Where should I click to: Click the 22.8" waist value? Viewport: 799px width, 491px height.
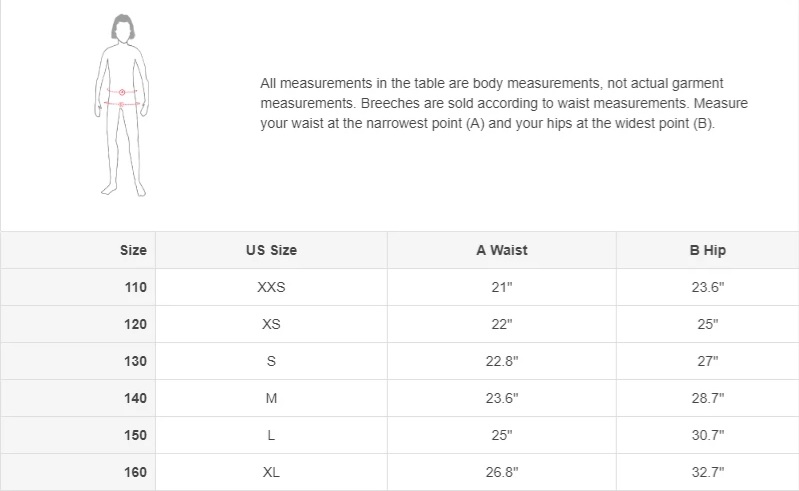[502, 361]
